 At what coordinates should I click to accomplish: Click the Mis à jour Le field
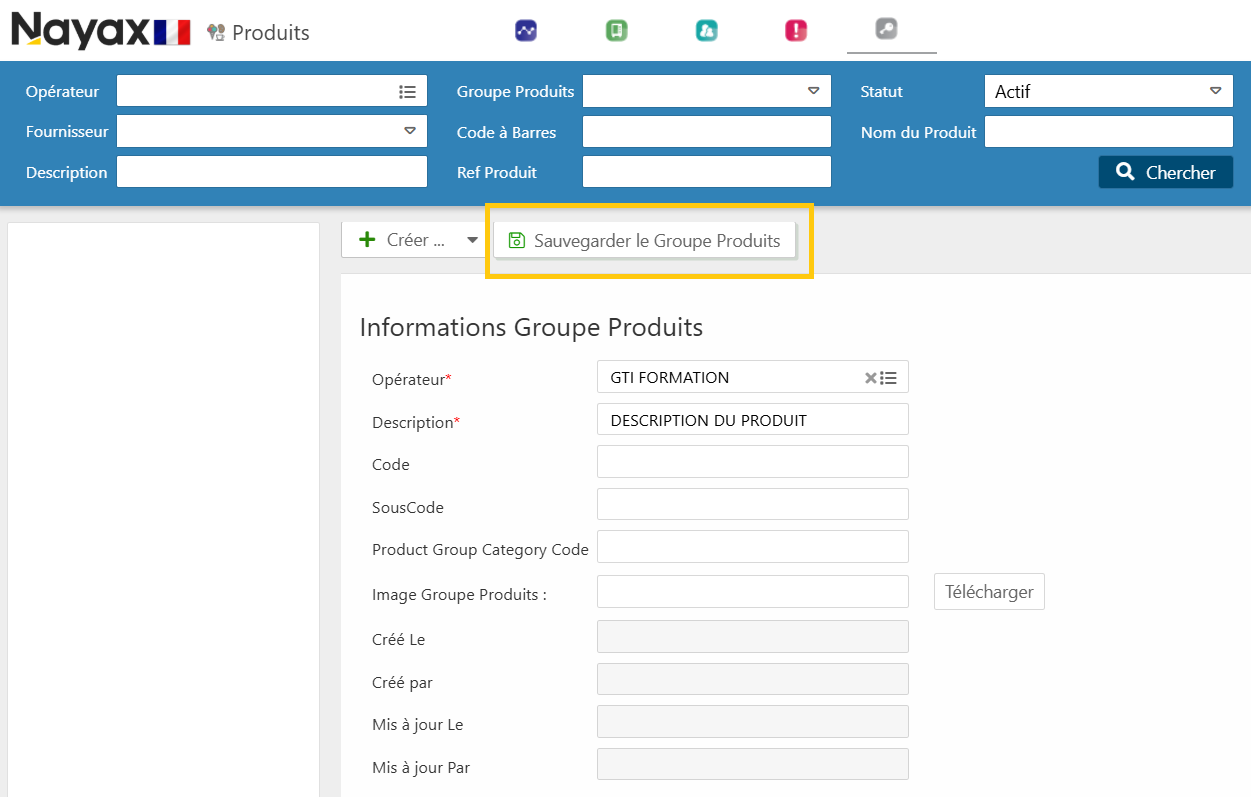pos(752,722)
